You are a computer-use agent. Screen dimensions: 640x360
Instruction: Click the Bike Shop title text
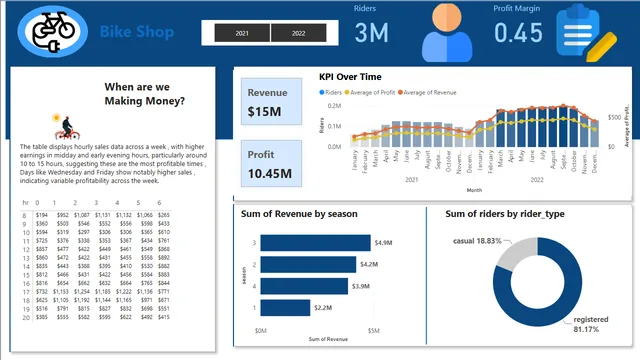pos(137,32)
